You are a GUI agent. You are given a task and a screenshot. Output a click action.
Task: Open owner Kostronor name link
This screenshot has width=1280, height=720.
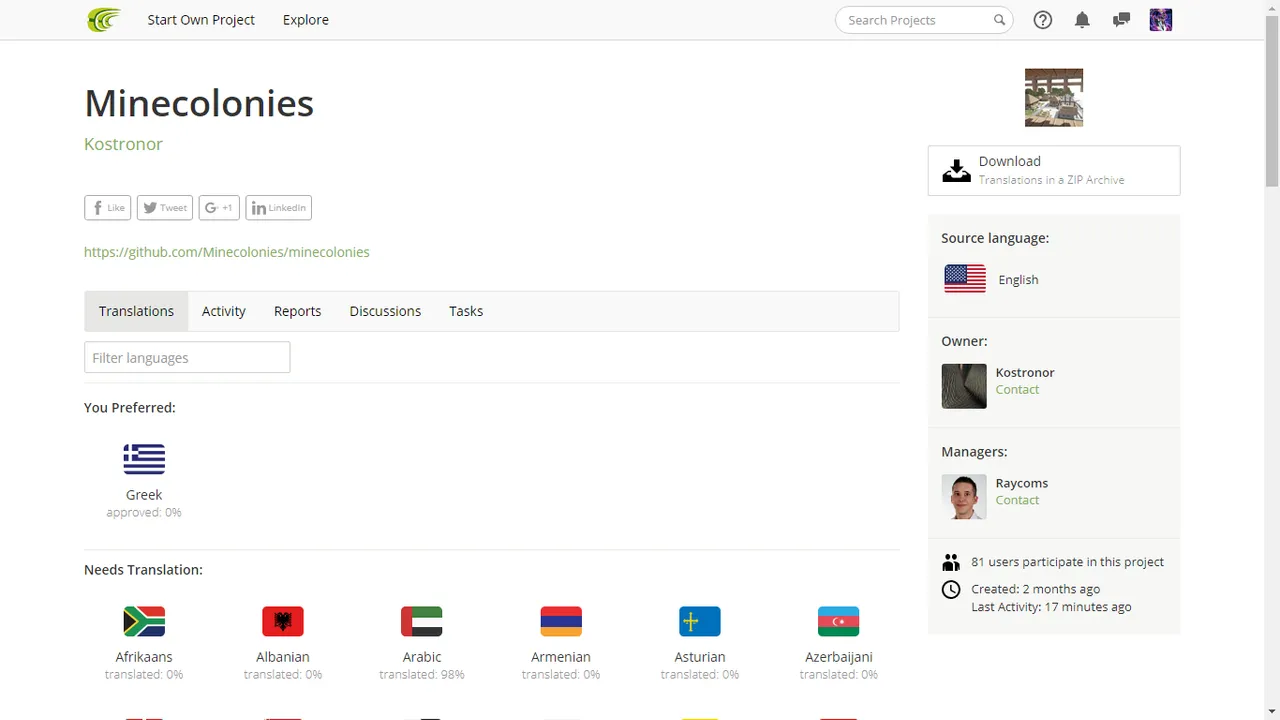pos(1025,372)
